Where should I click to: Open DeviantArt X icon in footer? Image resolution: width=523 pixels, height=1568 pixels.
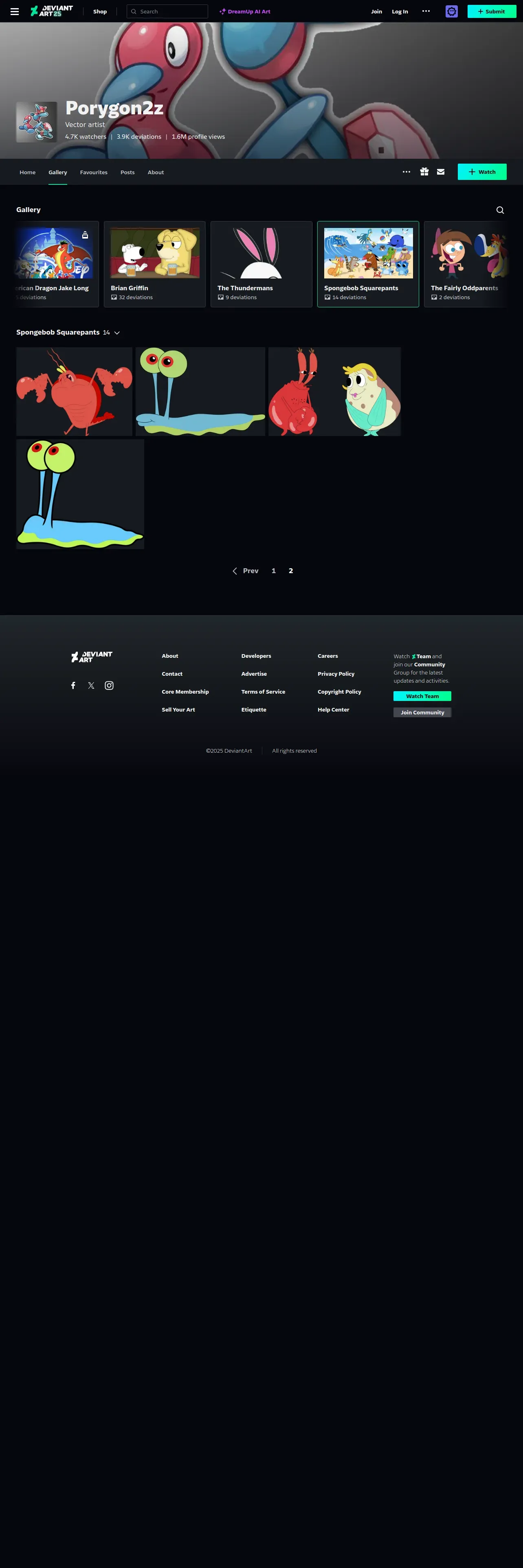click(91, 685)
